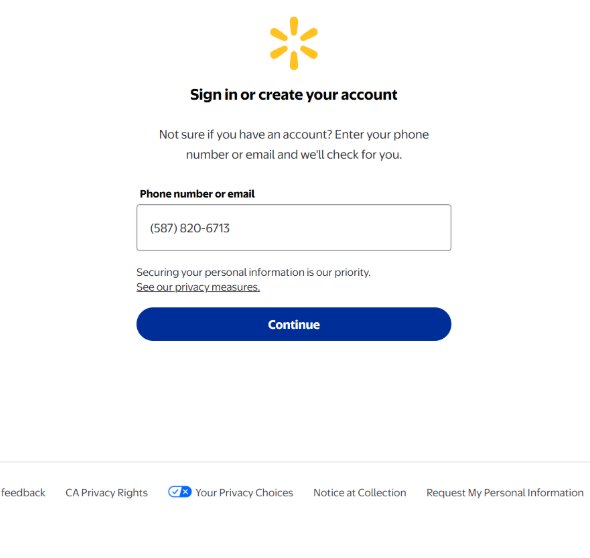Open the Notice at Collection link
The height and width of the screenshot is (558, 590).
[360, 493]
